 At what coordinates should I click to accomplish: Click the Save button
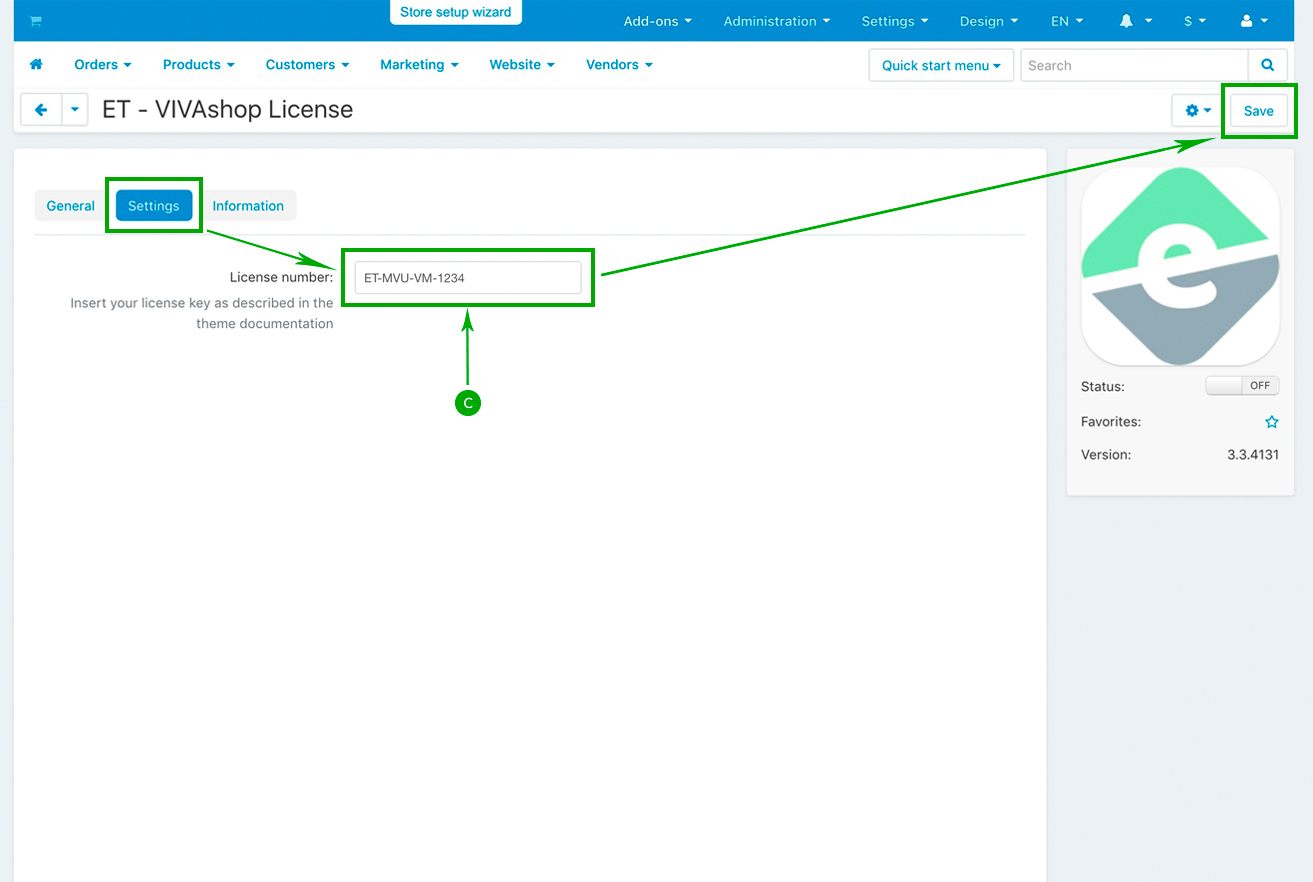click(x=1258, y=111)
